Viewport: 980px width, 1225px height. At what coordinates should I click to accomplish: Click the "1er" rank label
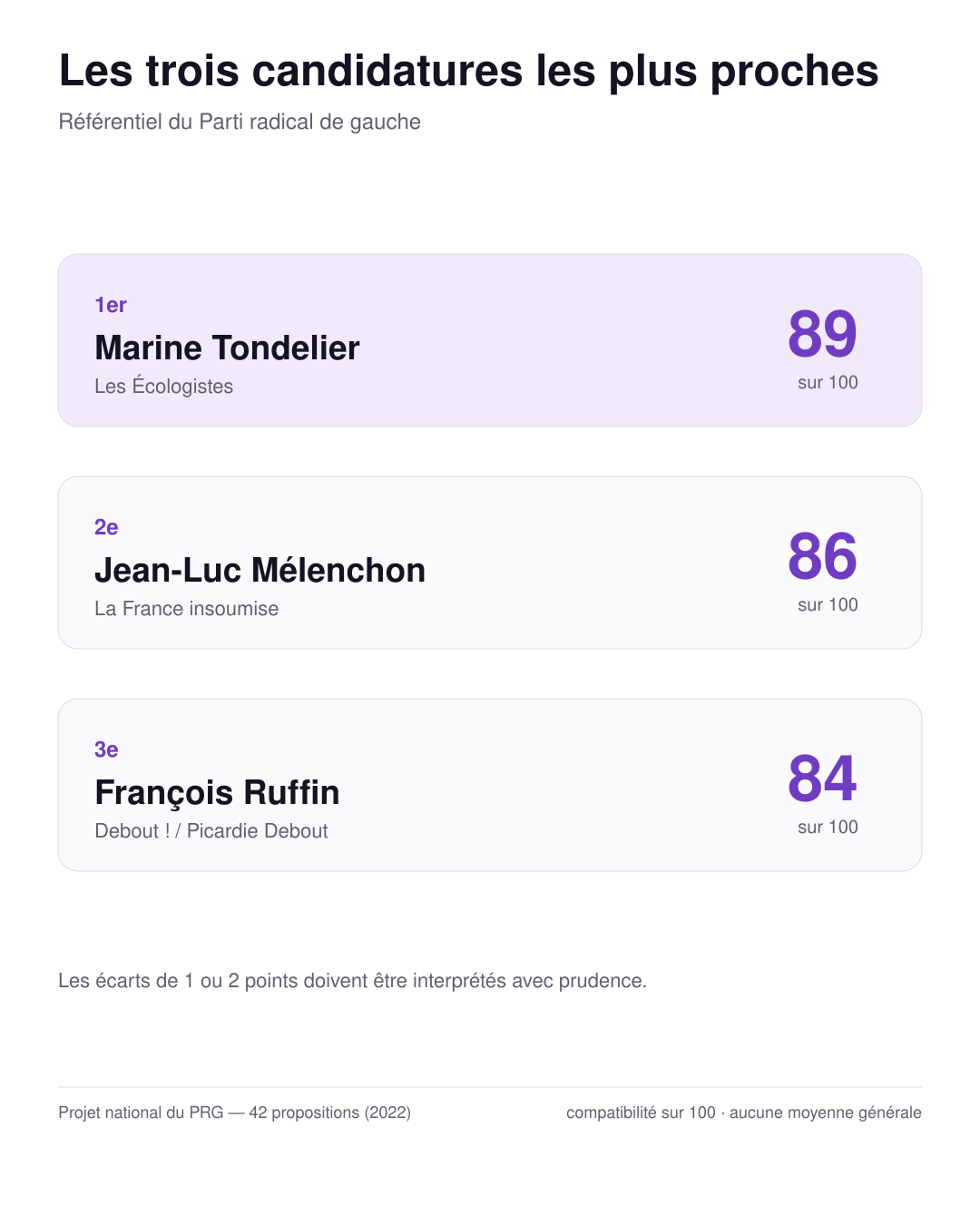[111, 305]
